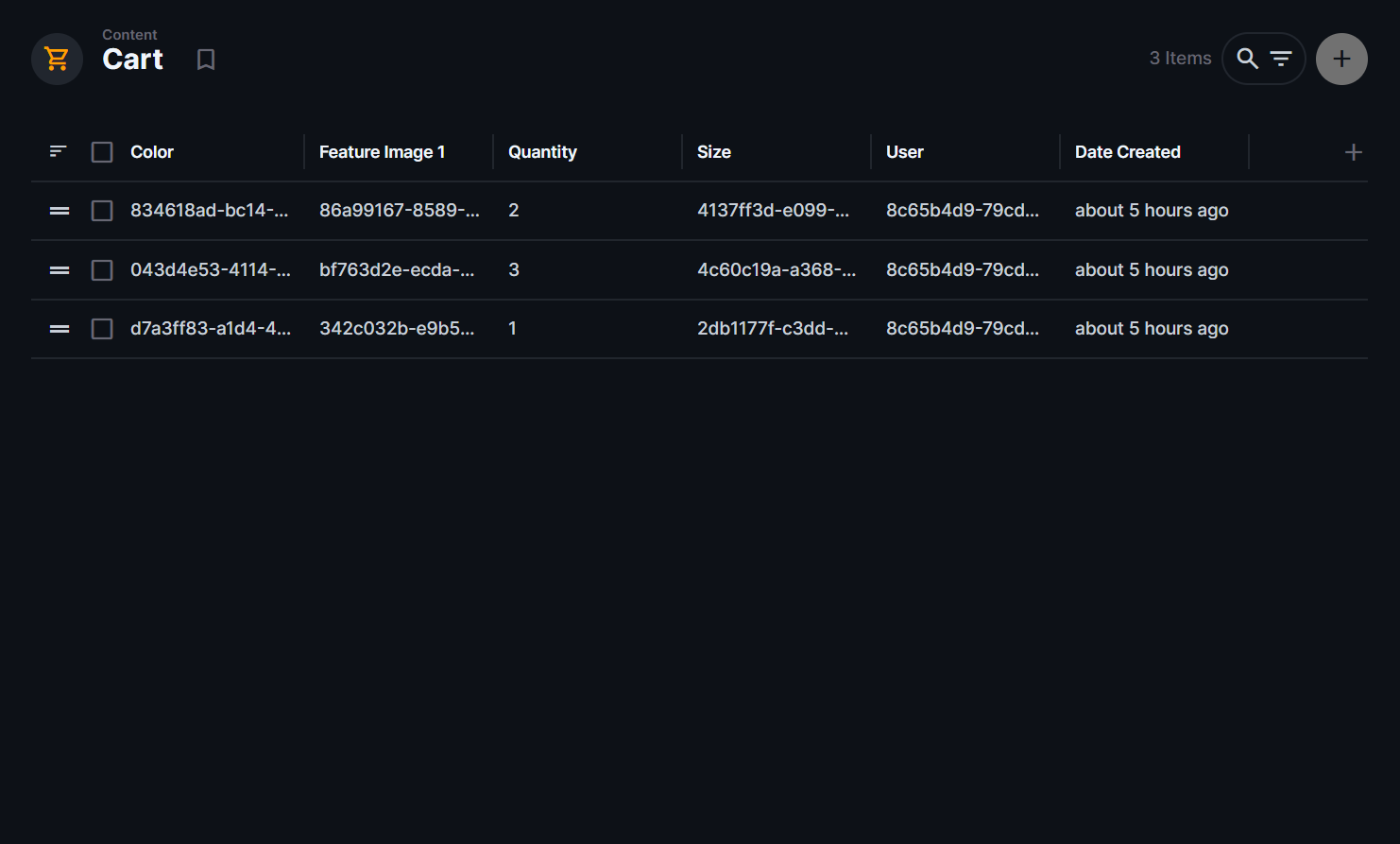Click the Color column header
Viewport: 1400px width, 844px height.
[x=151, y=151]
